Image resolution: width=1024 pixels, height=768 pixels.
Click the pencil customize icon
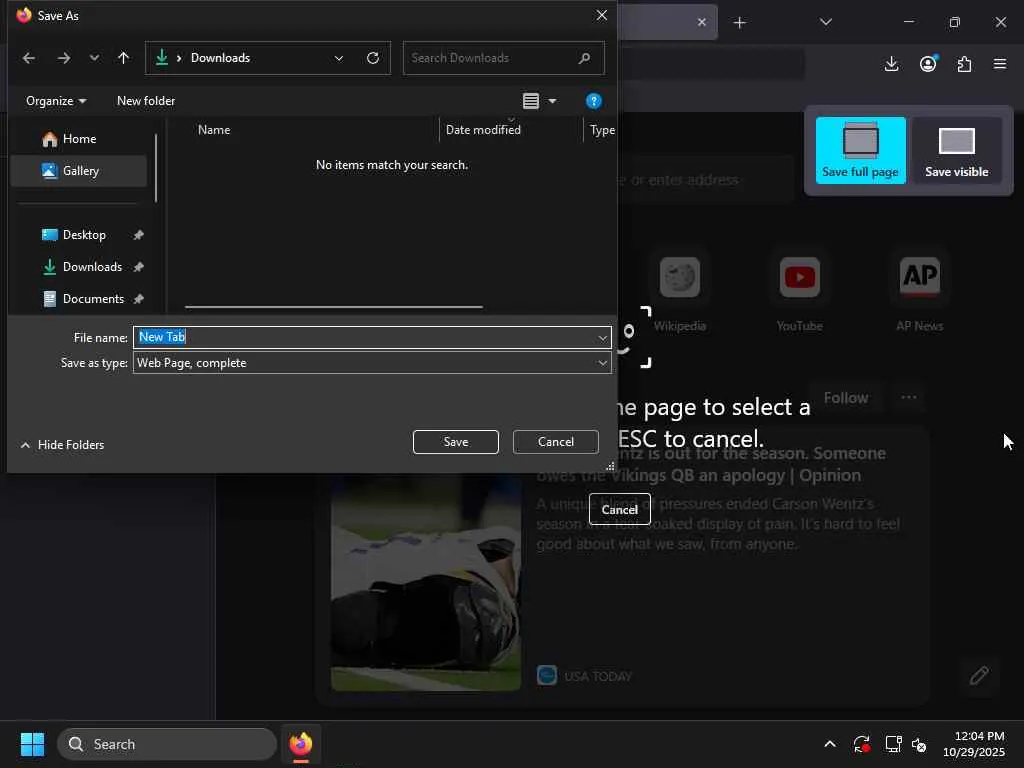click(978, 675)
